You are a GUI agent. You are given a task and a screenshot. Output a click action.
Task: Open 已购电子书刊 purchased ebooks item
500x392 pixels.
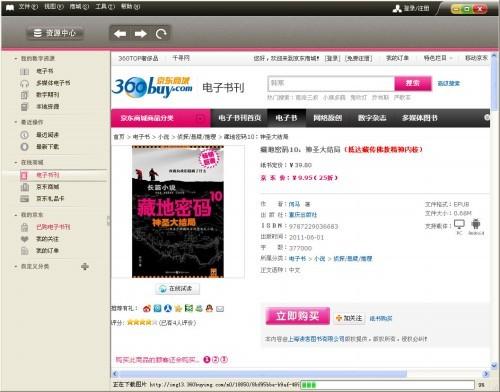pyautogui.click(x=53, y=227)
